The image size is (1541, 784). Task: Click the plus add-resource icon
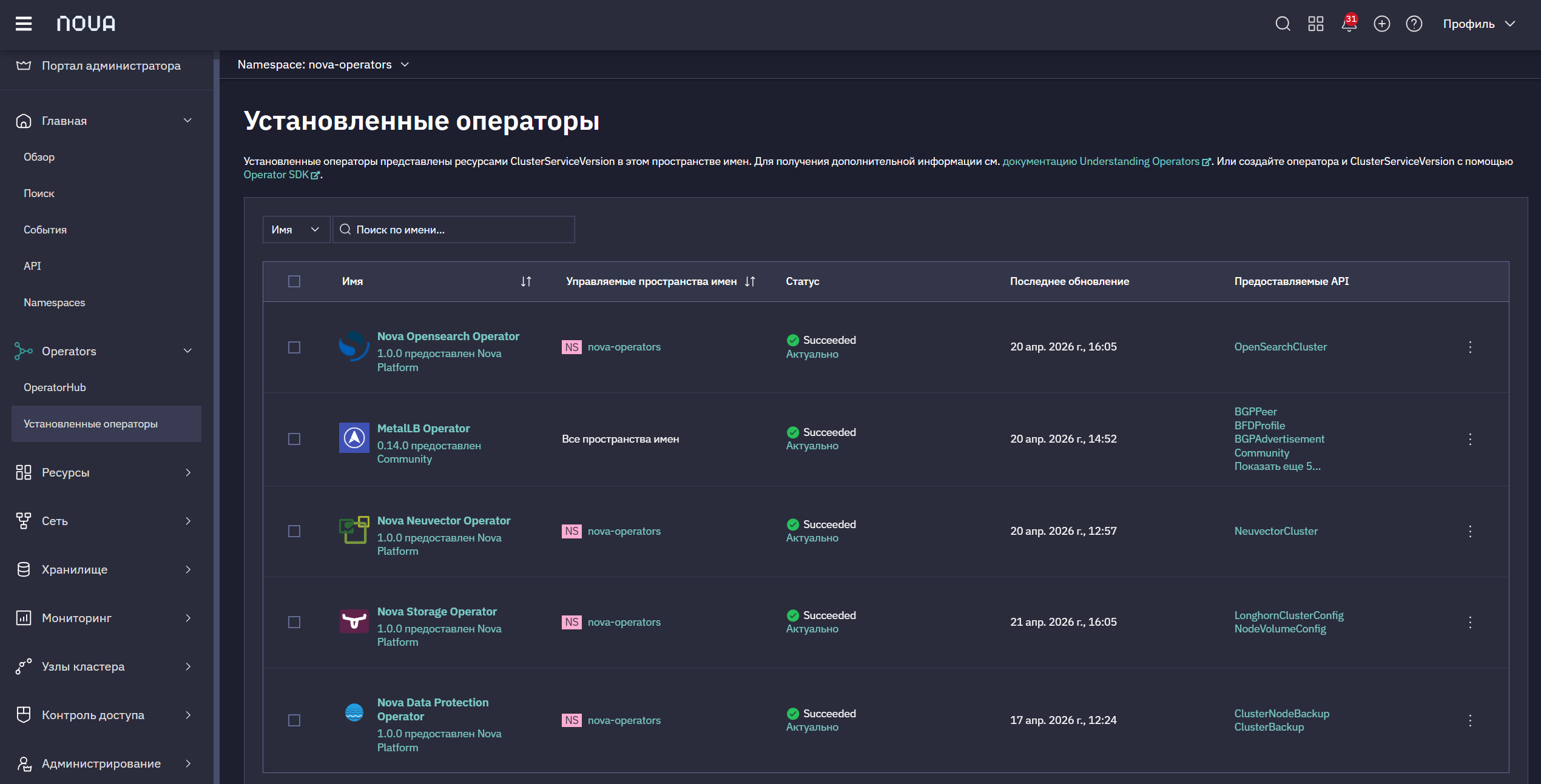1381,24
